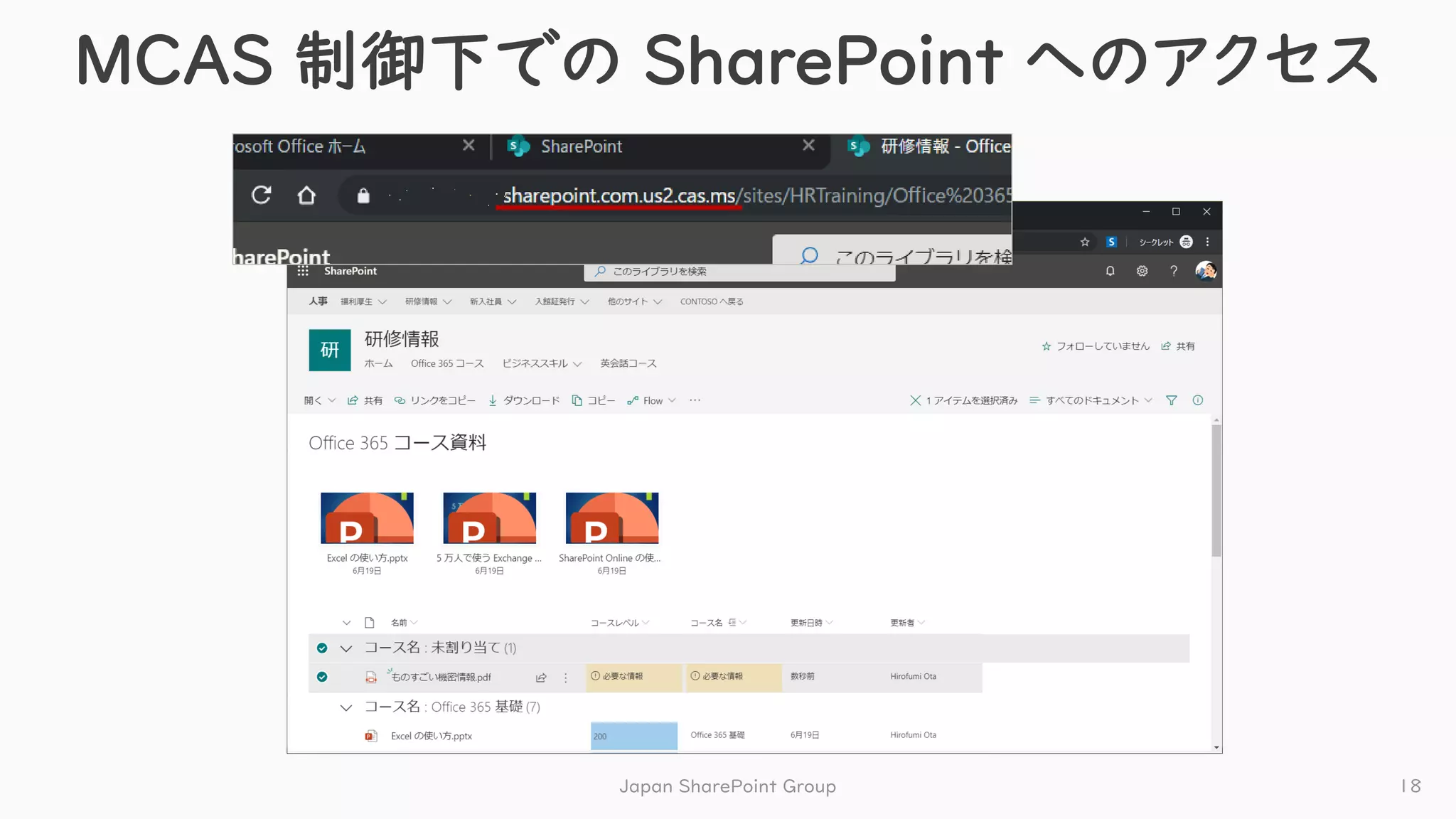Click ダウンロード in the command bar

(x=524, y=400)
